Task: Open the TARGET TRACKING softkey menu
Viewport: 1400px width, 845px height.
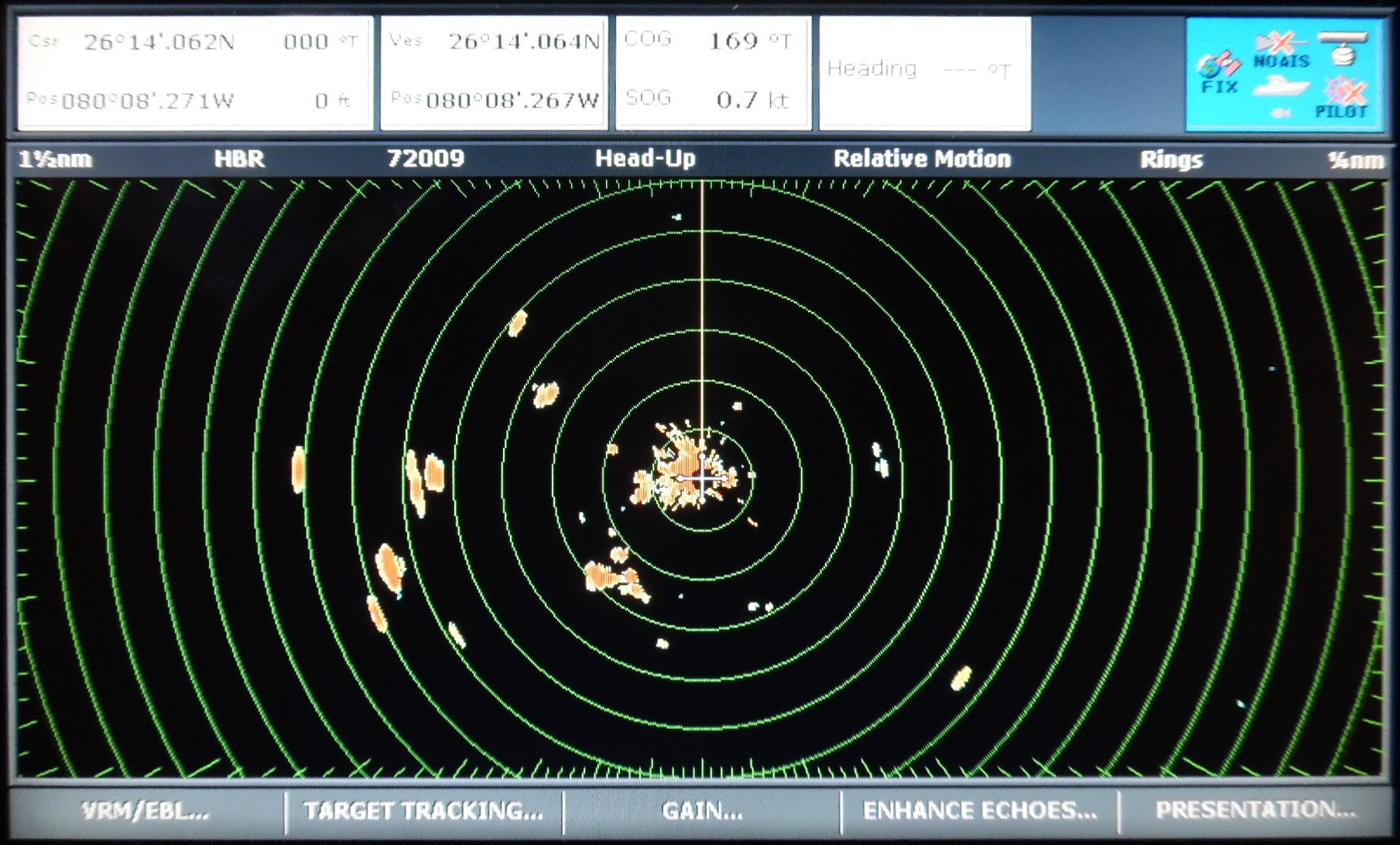Action: tap(423, 811)
